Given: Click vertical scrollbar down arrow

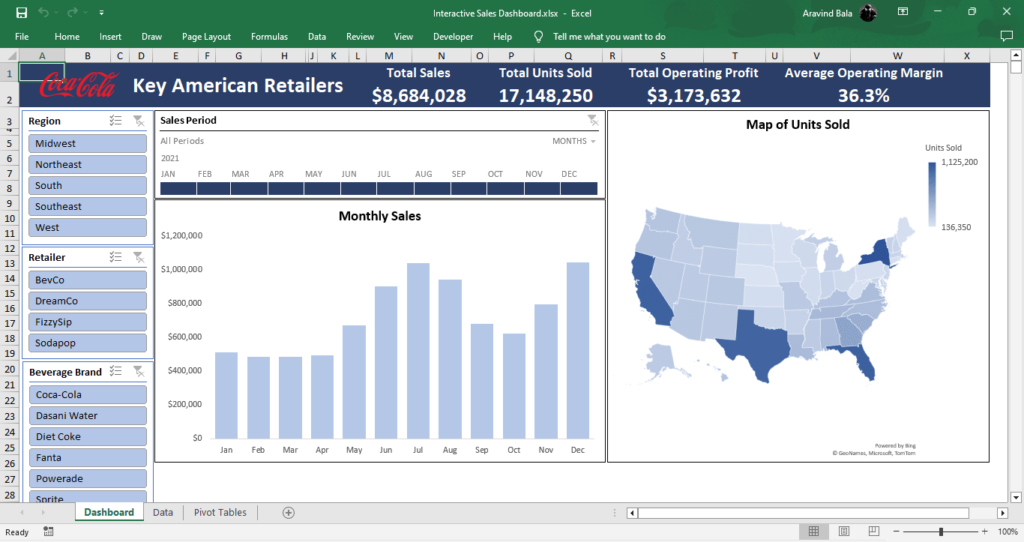Looking at the screenshot, I should pos(1016,498).
